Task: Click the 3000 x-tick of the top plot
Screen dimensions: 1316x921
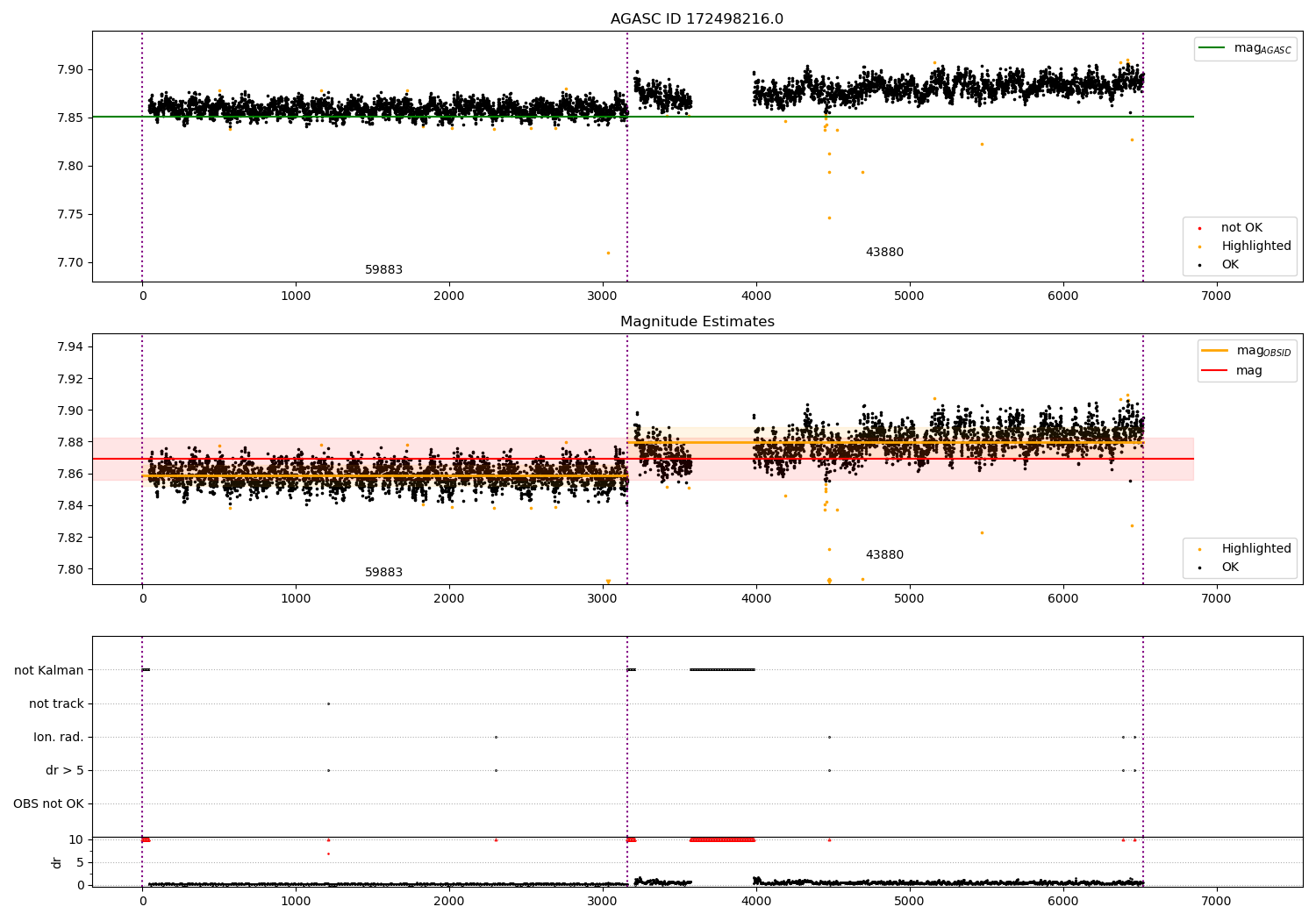Action: (x=603, y=296)
